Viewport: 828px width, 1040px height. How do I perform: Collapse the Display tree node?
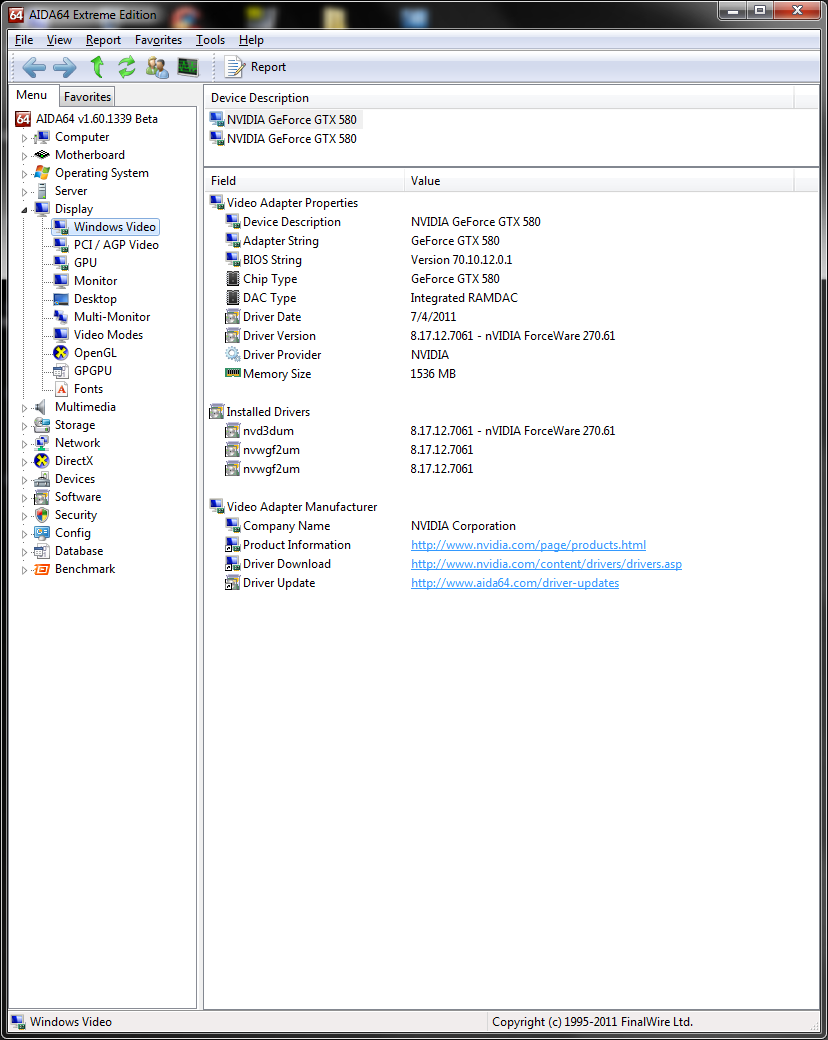[x=25, y=210]
